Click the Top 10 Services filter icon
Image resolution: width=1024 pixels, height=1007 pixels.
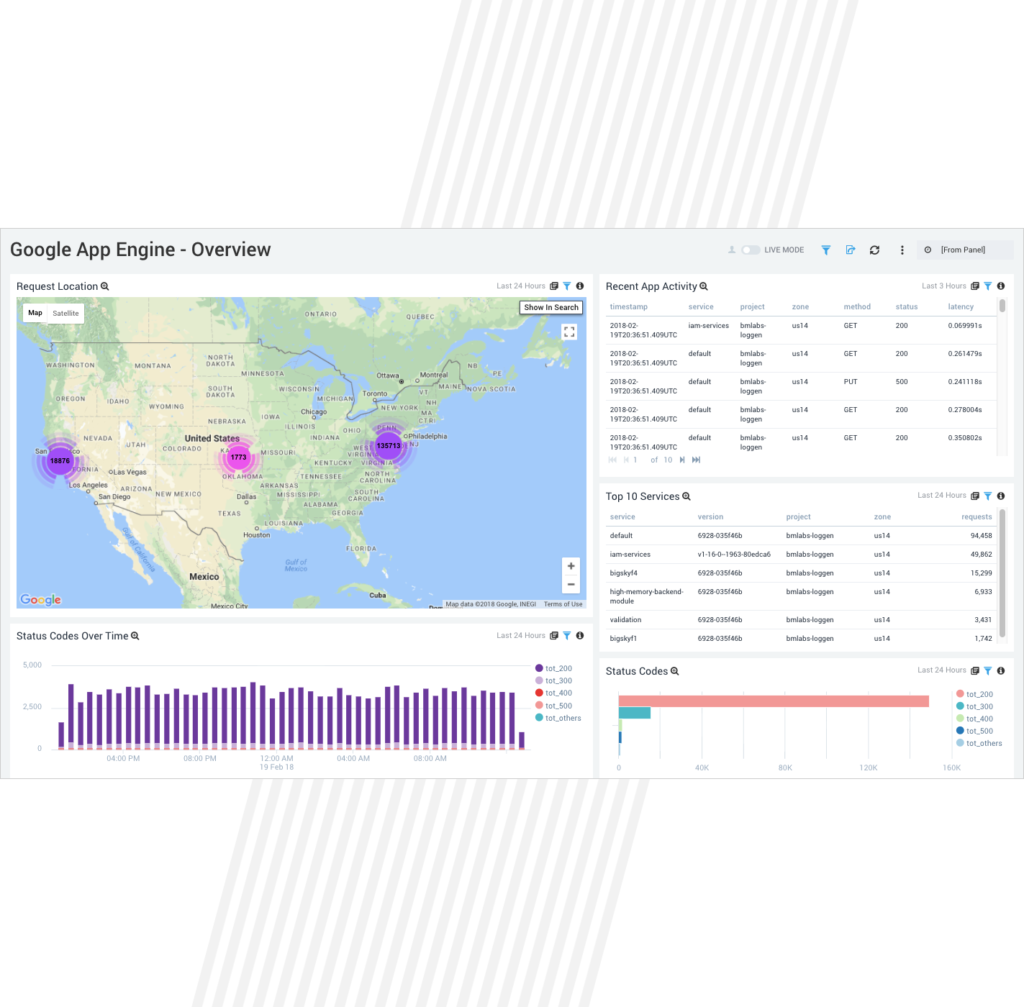(x=988, y=496)
